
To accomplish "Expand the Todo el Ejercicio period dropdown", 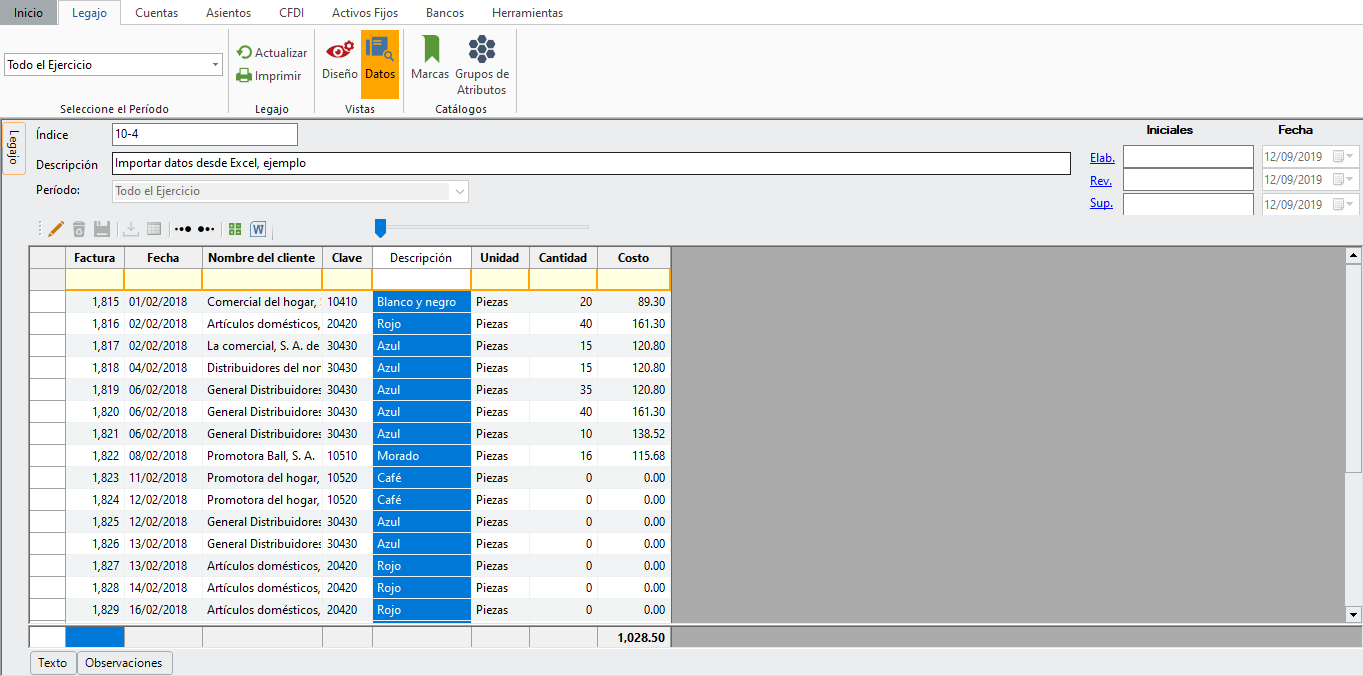I will click(x=216, y=65).
